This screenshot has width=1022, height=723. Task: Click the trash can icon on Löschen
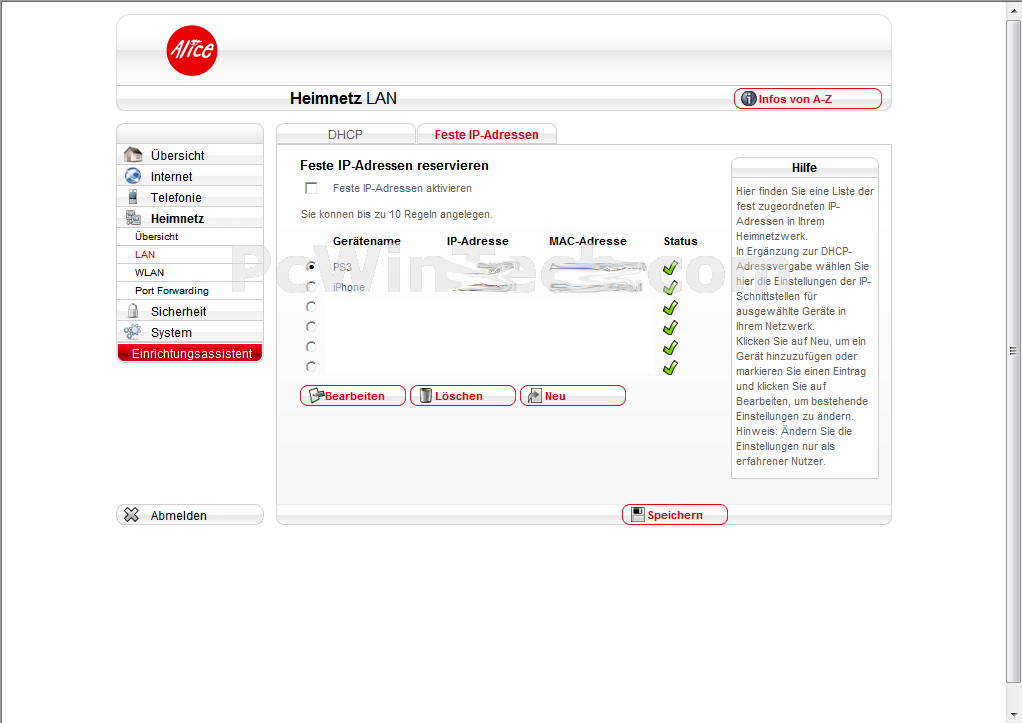click(x=426, y=396)
